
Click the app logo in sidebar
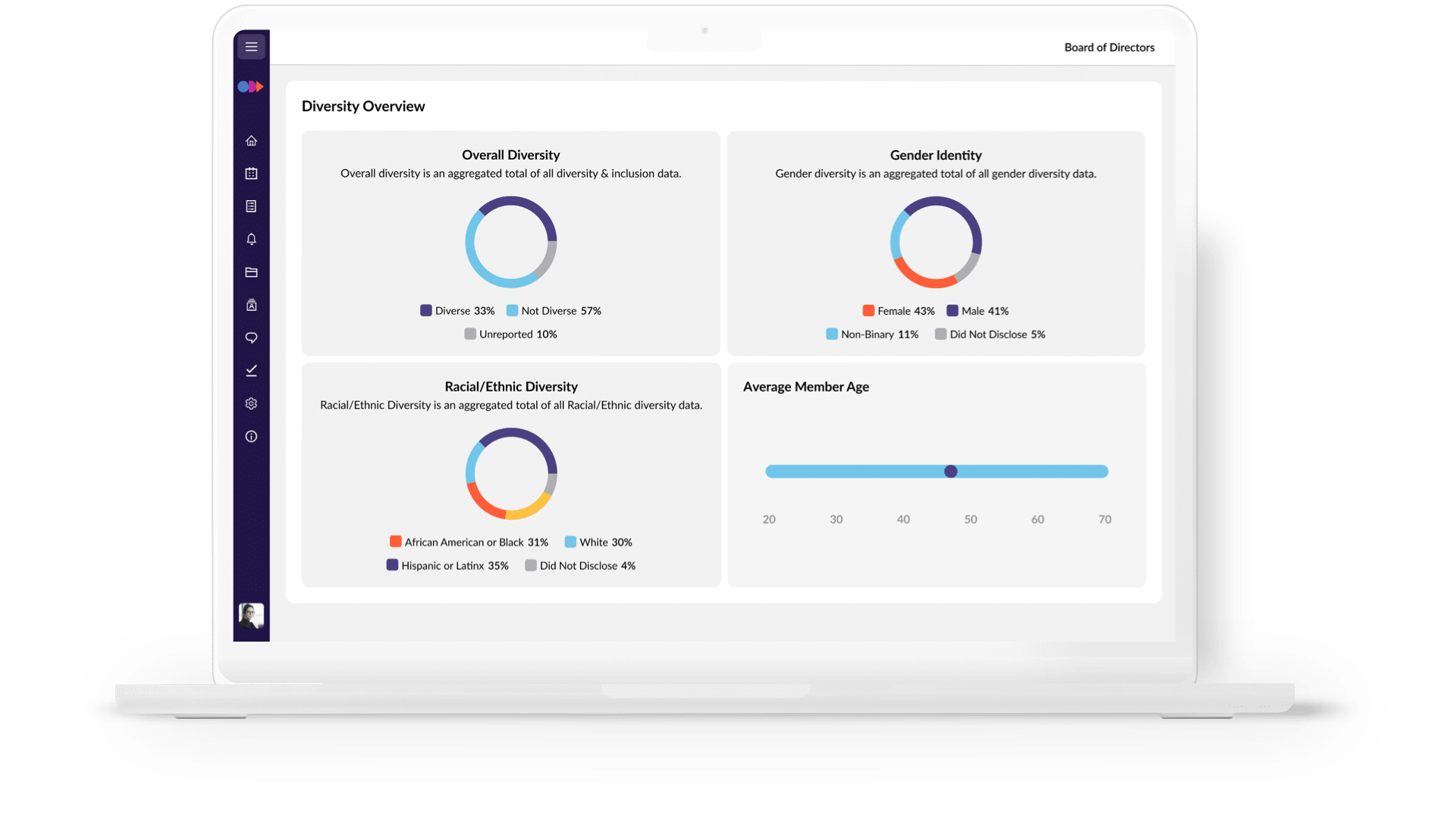(x=250, y=87)
